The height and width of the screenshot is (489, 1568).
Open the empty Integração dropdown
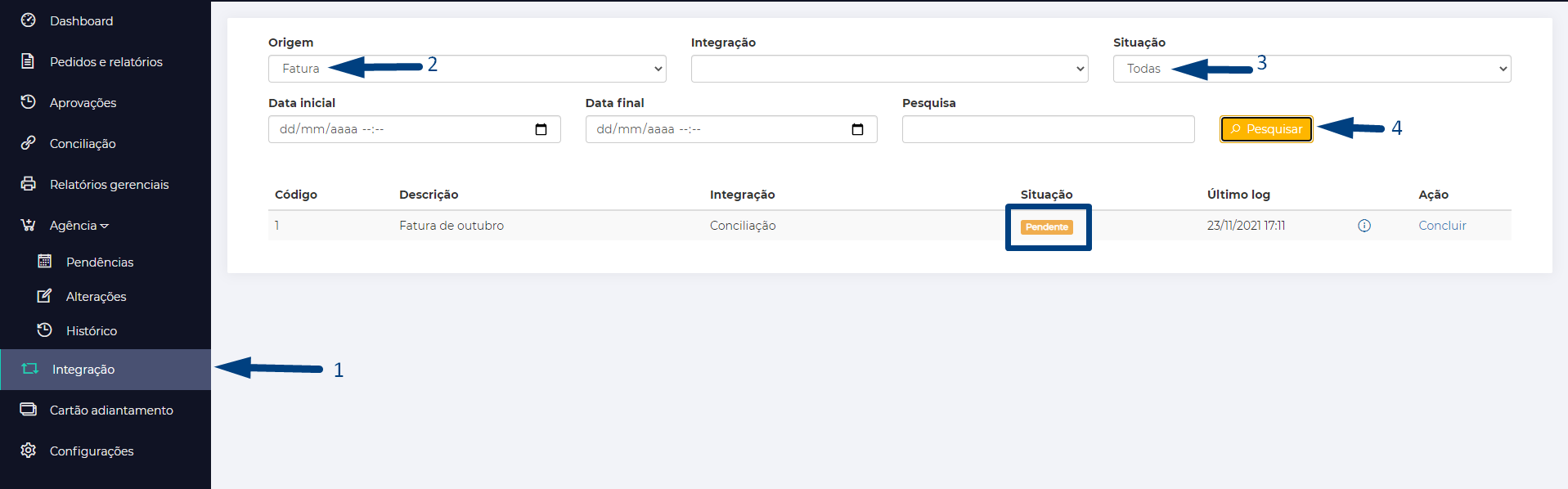click(x=889, y=69)
